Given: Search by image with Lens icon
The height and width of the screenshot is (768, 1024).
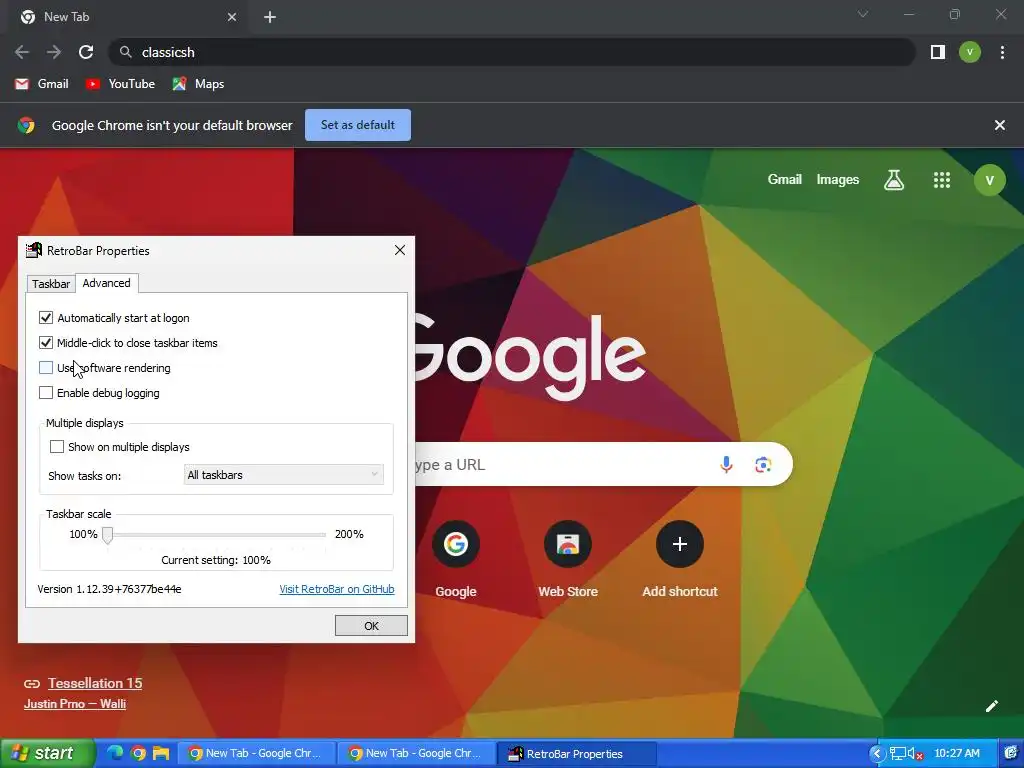Looking at the screenshot, I should tap(763, 464).
